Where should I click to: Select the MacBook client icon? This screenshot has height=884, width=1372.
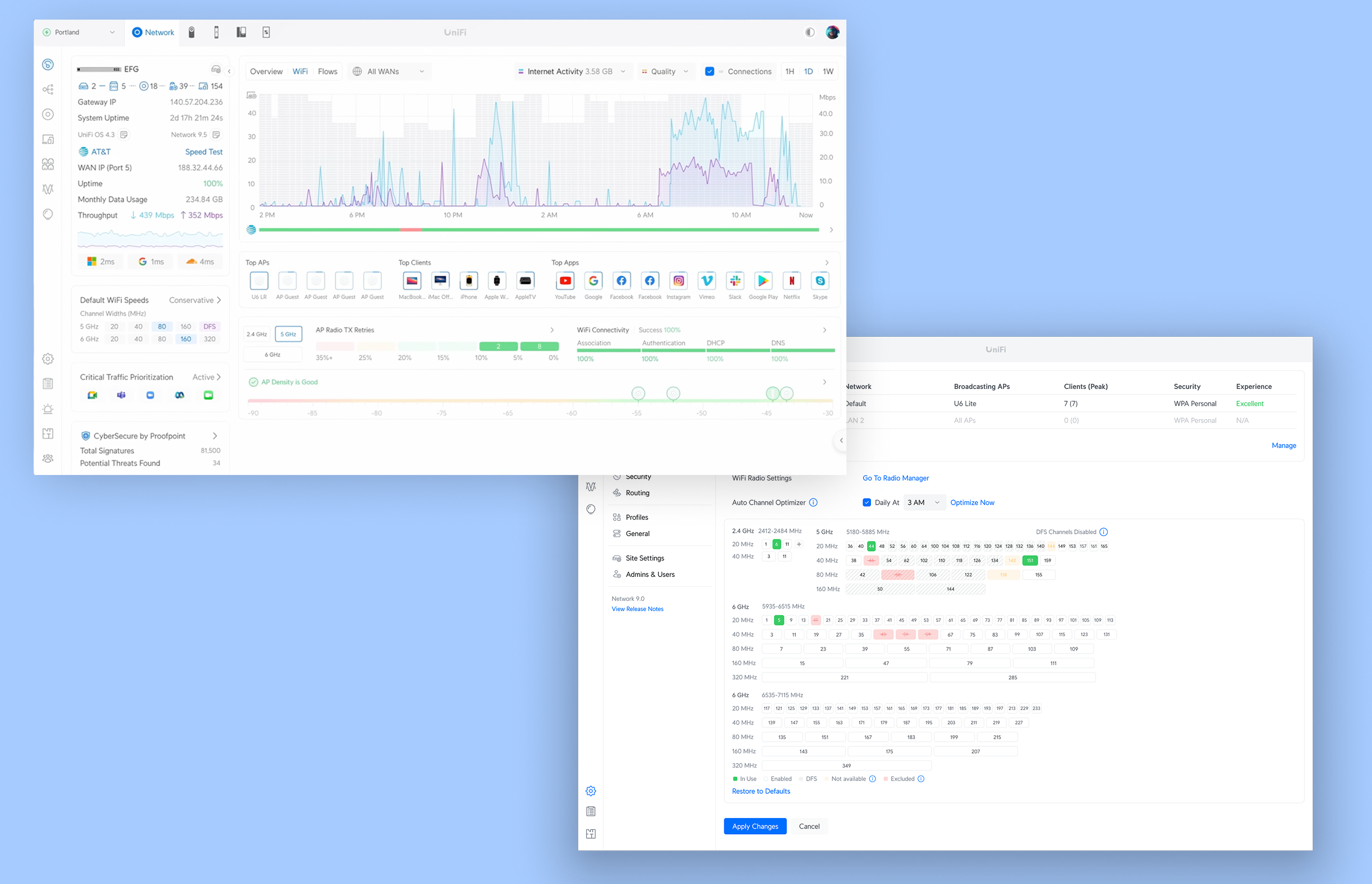[x=412, y=281]
